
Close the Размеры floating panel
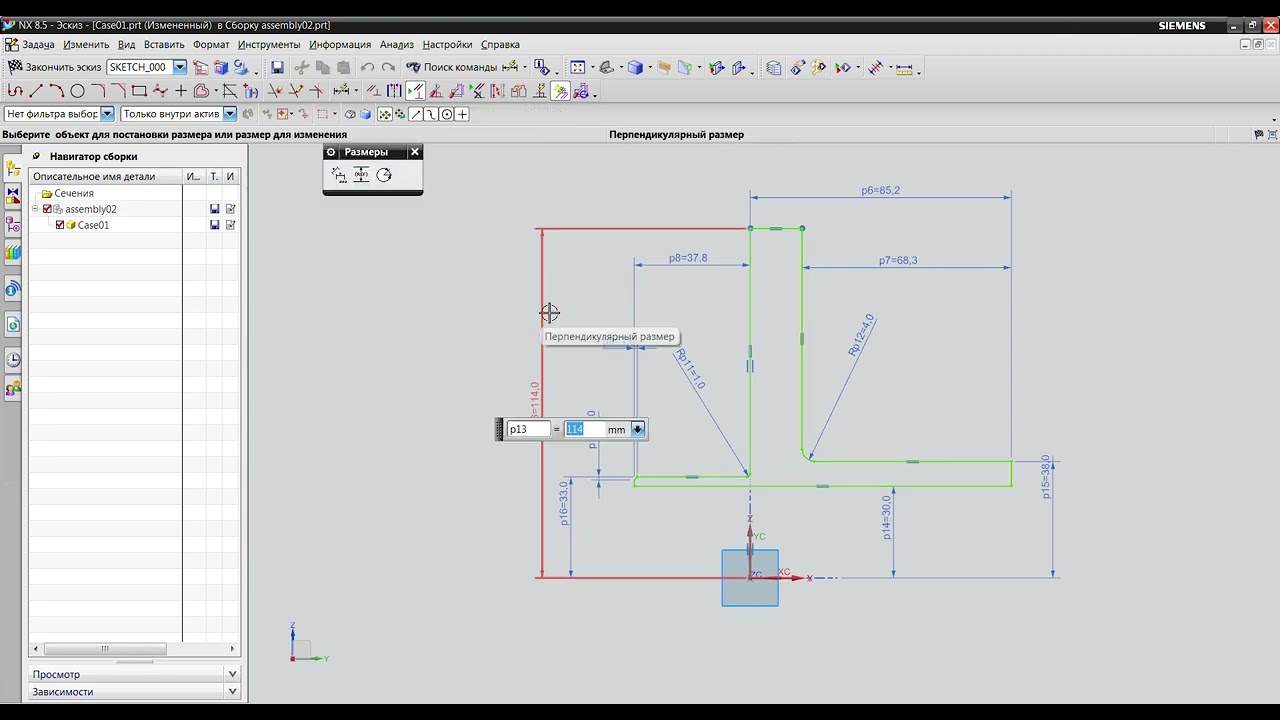[x=415, y=152]
